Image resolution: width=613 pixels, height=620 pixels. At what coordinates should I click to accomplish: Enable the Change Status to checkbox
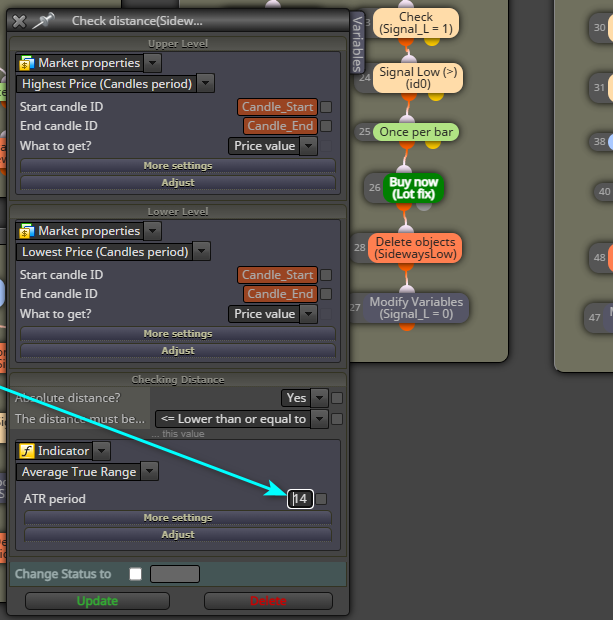(x=135, y=574)
